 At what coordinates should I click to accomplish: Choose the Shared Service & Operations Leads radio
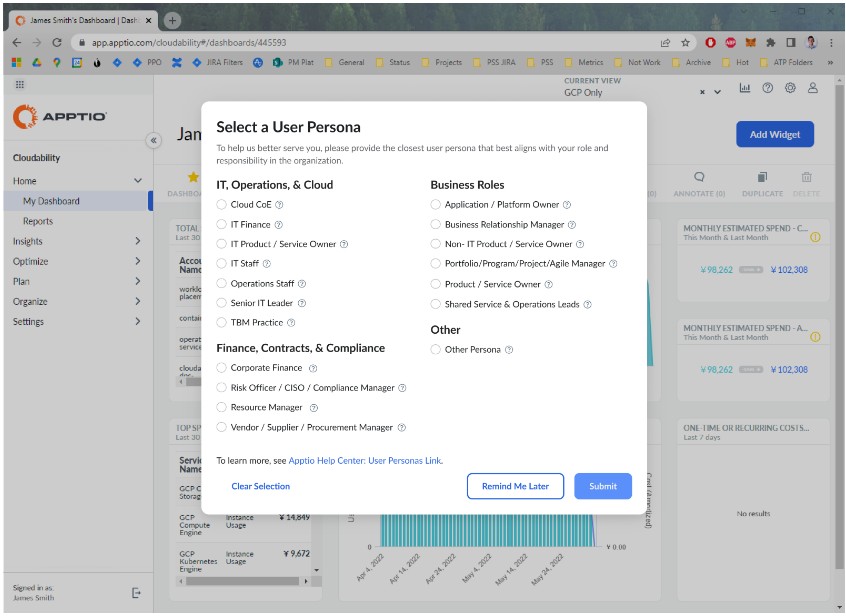point(435,305)
